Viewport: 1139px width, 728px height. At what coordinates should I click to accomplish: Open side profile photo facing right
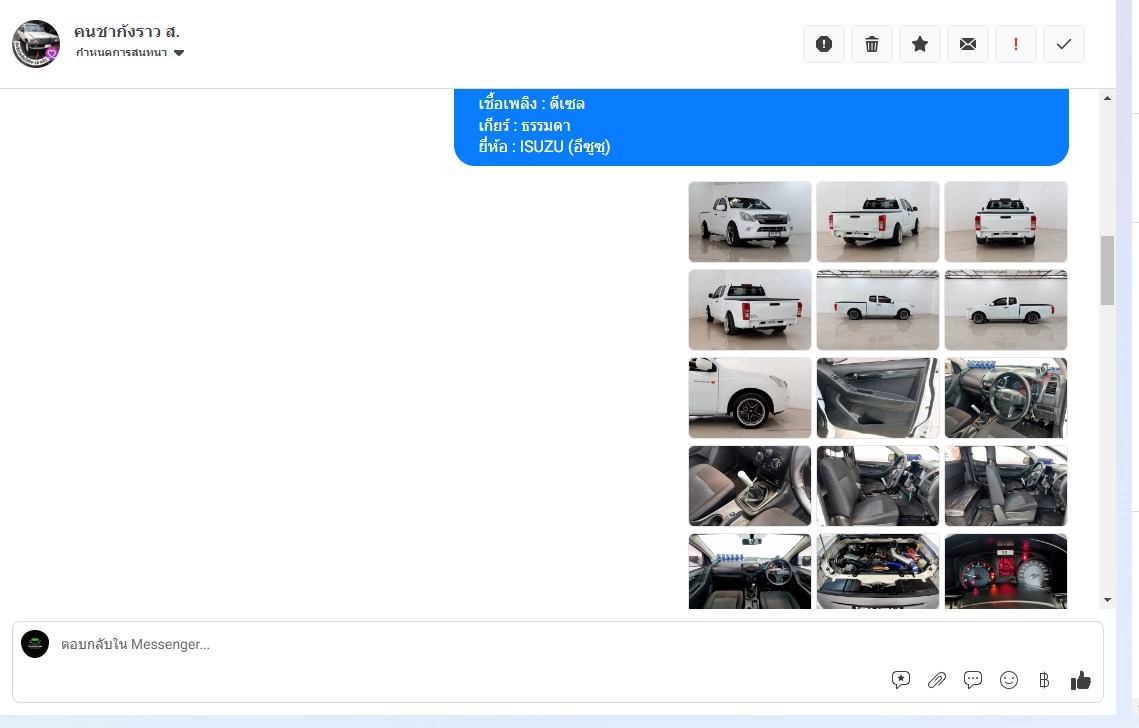(877, 310)
